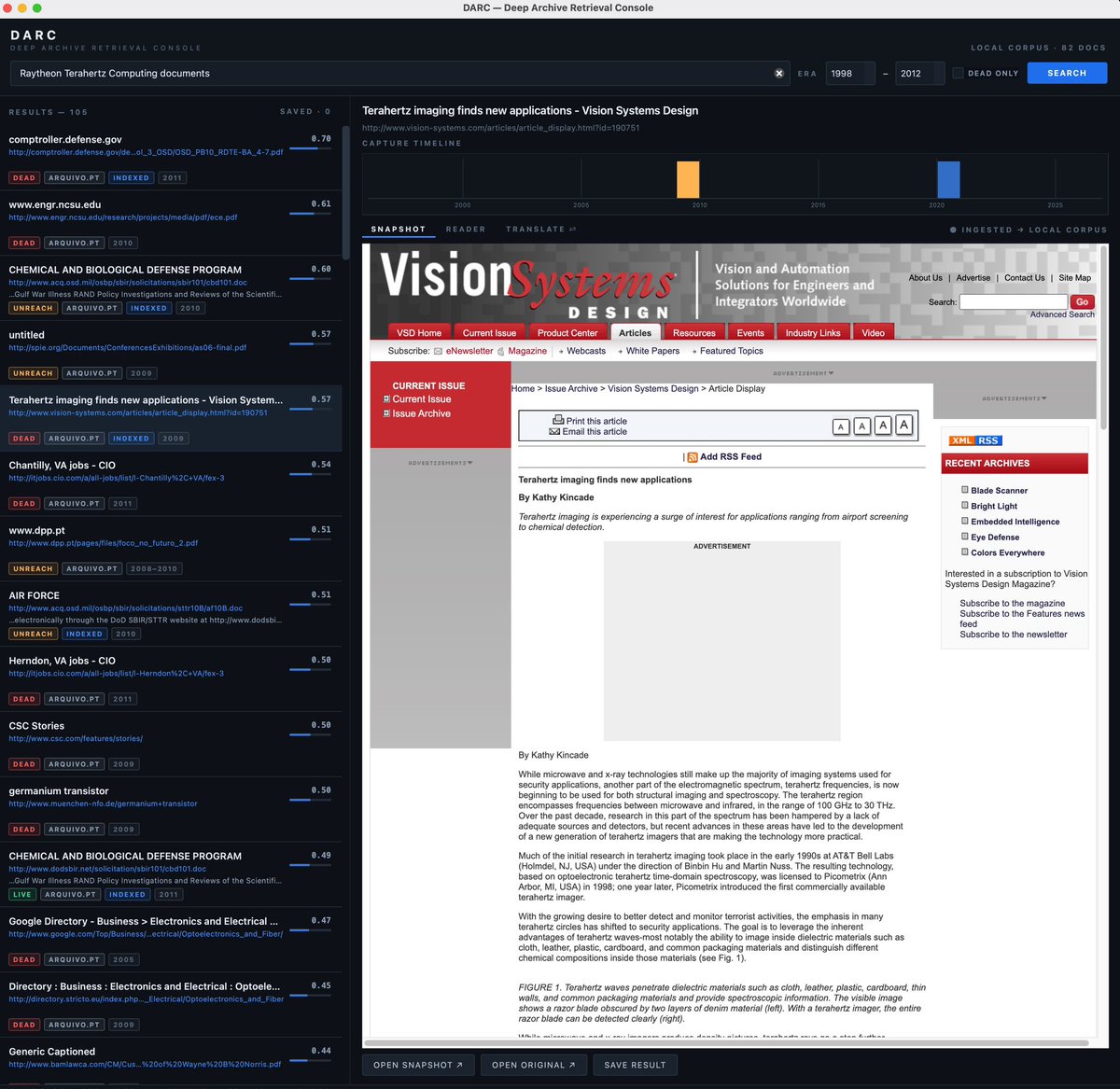Click the era start year field 1998
1120x1089 pixels.
(849, 73)
